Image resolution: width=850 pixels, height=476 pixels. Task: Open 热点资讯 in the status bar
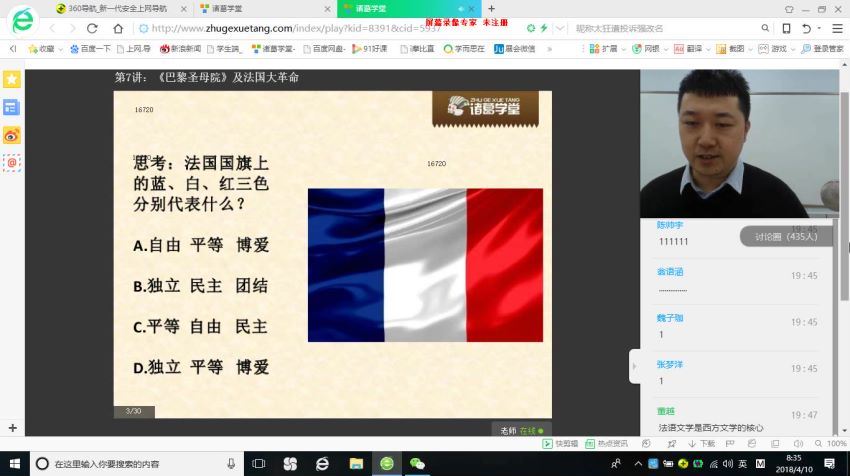tap(606, 443)
